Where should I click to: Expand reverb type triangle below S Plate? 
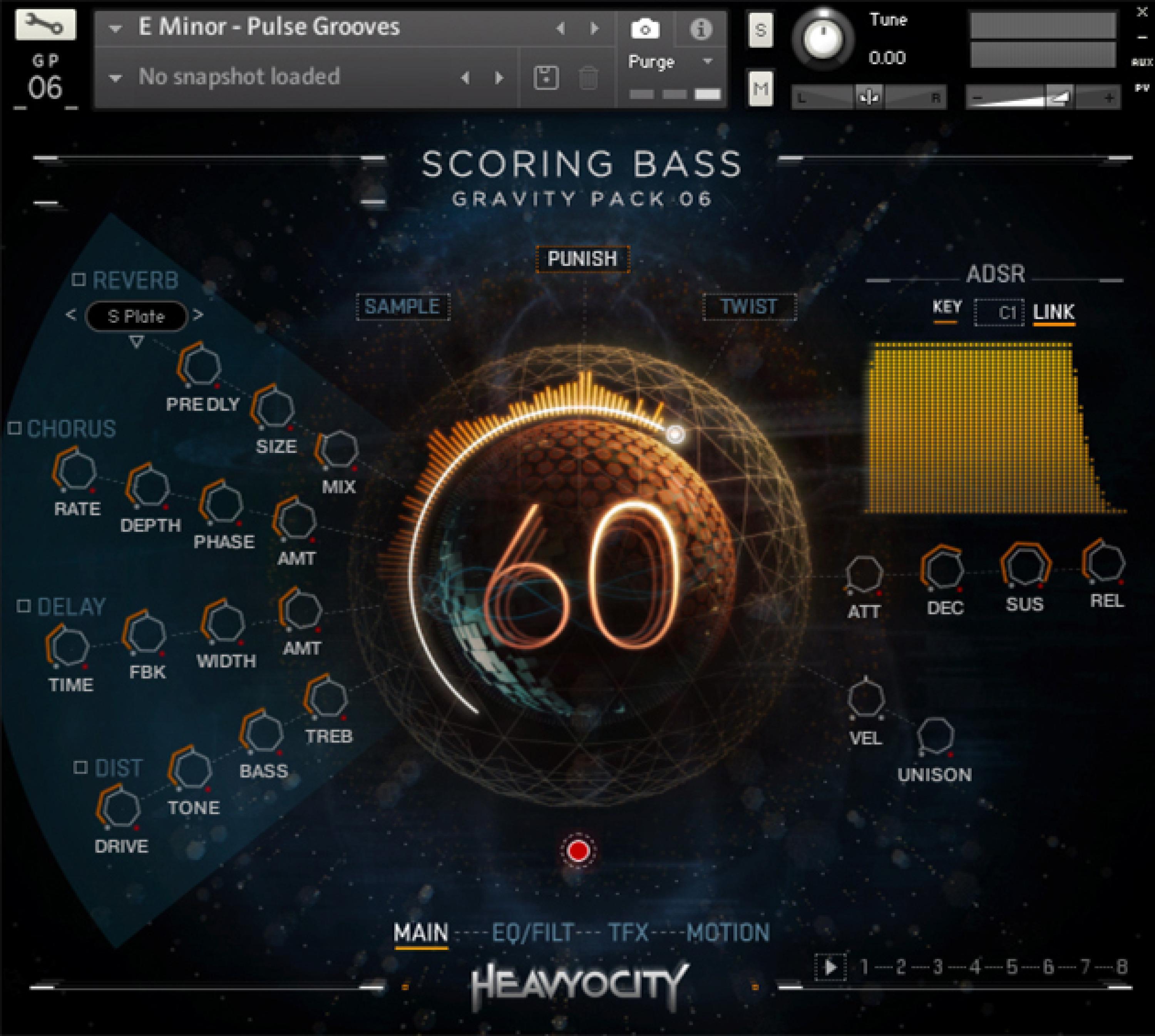coord(137,342)
